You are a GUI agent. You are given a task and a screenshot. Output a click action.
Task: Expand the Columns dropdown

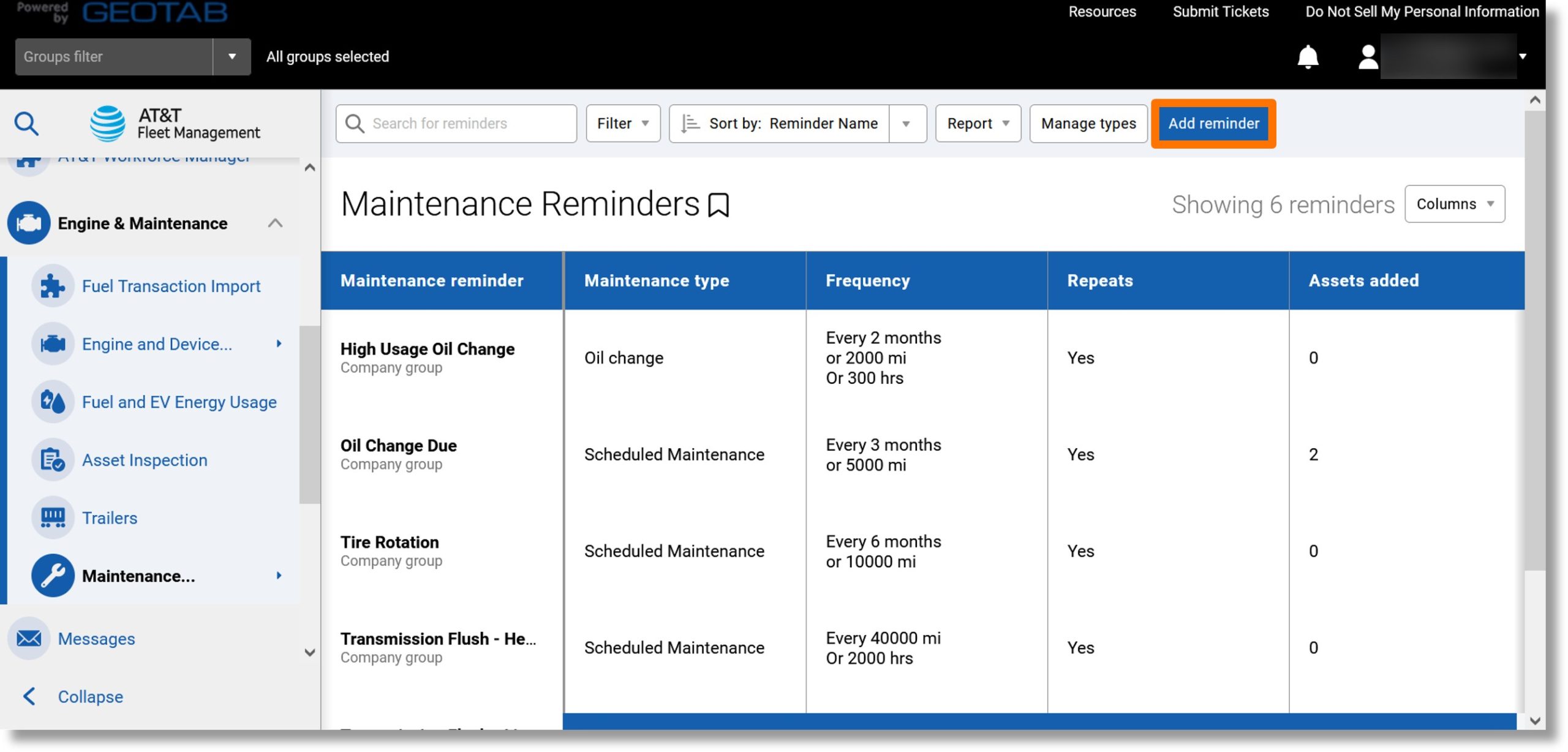(1454, 204)
